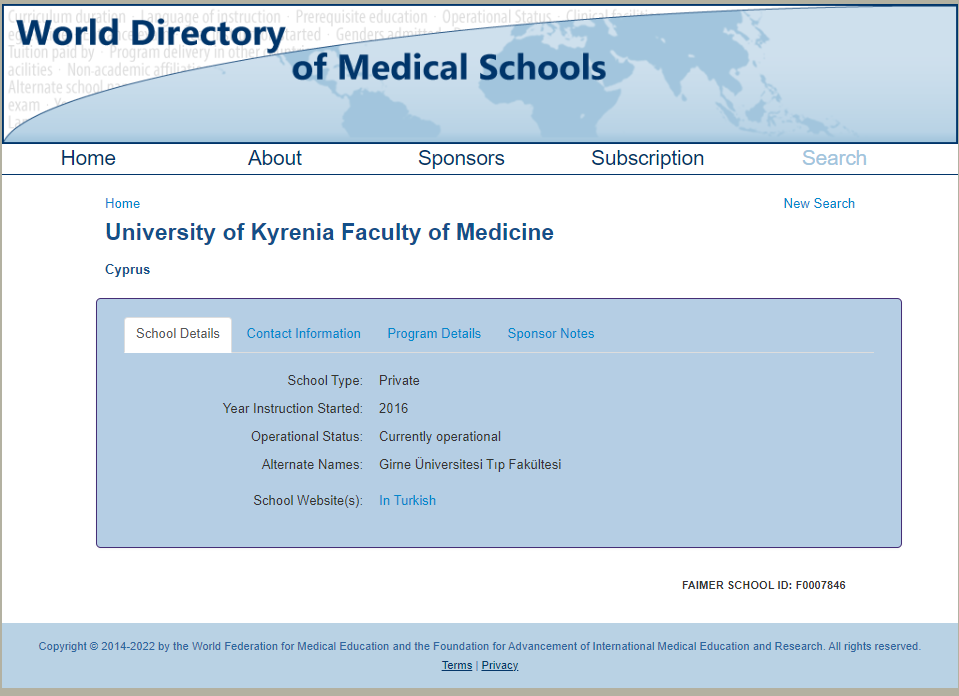Click the University of Kyrenia Faculty of Medicine heading

(x=329, y=233)
